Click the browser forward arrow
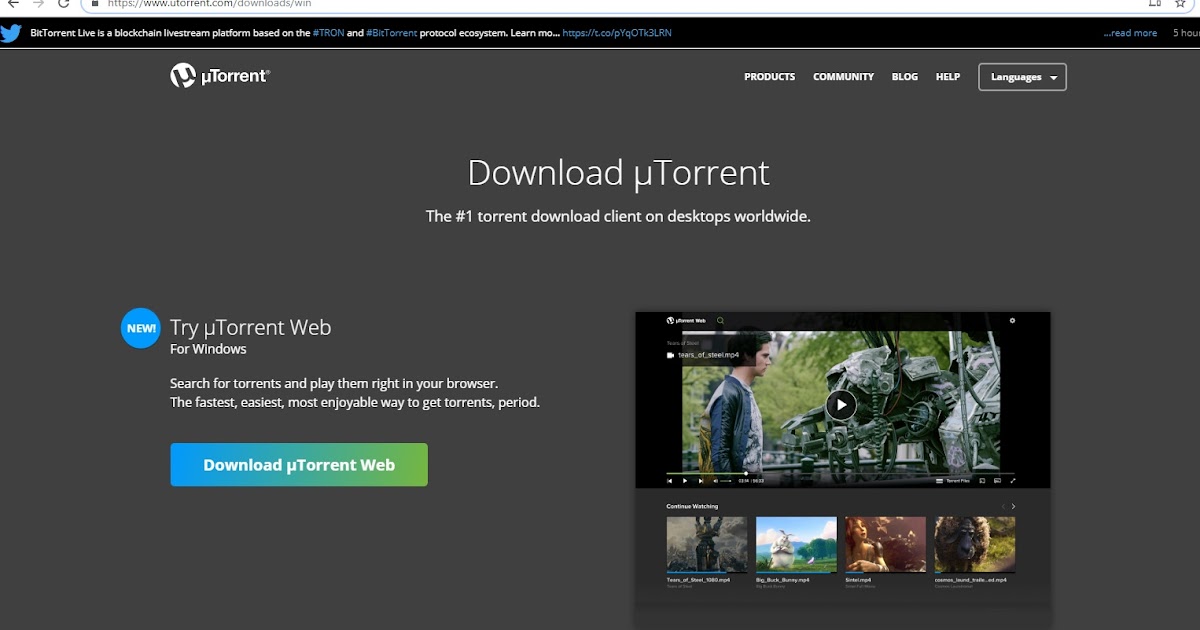This screenshot has height=630, width=1200. click(x=38, y=4)
